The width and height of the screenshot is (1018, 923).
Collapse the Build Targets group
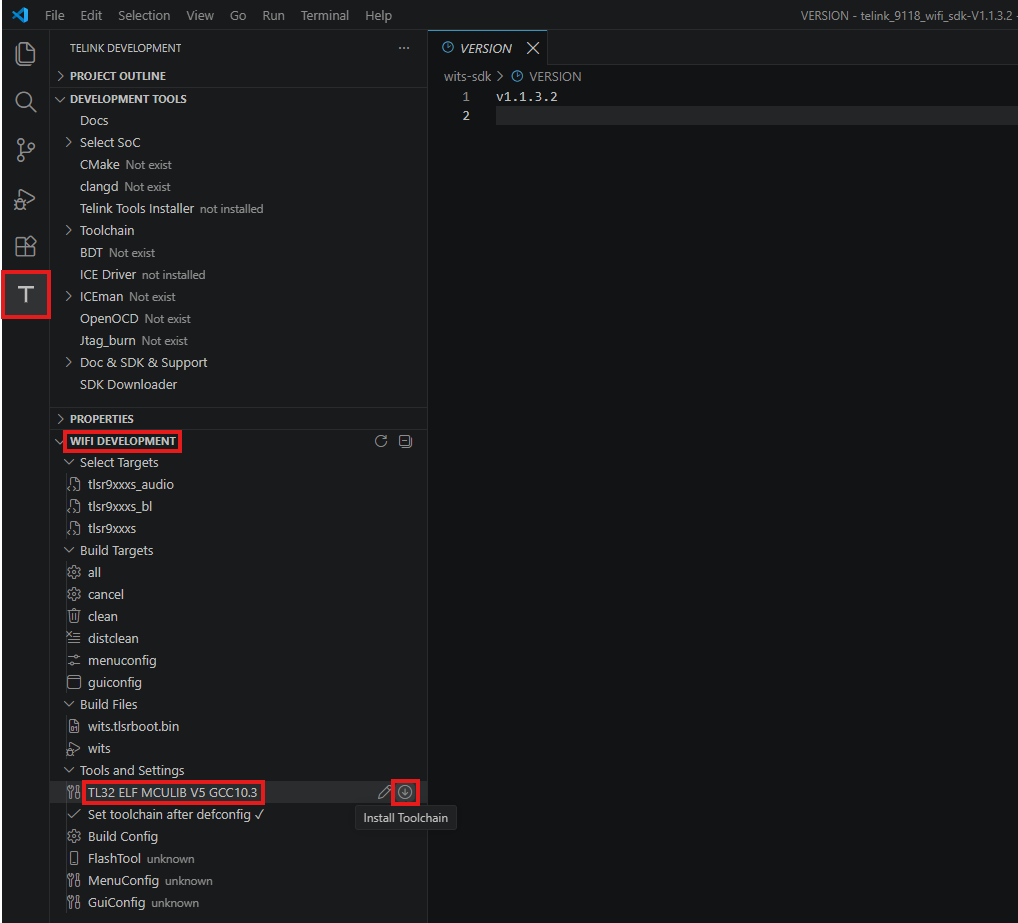click(x=69, y=550)
